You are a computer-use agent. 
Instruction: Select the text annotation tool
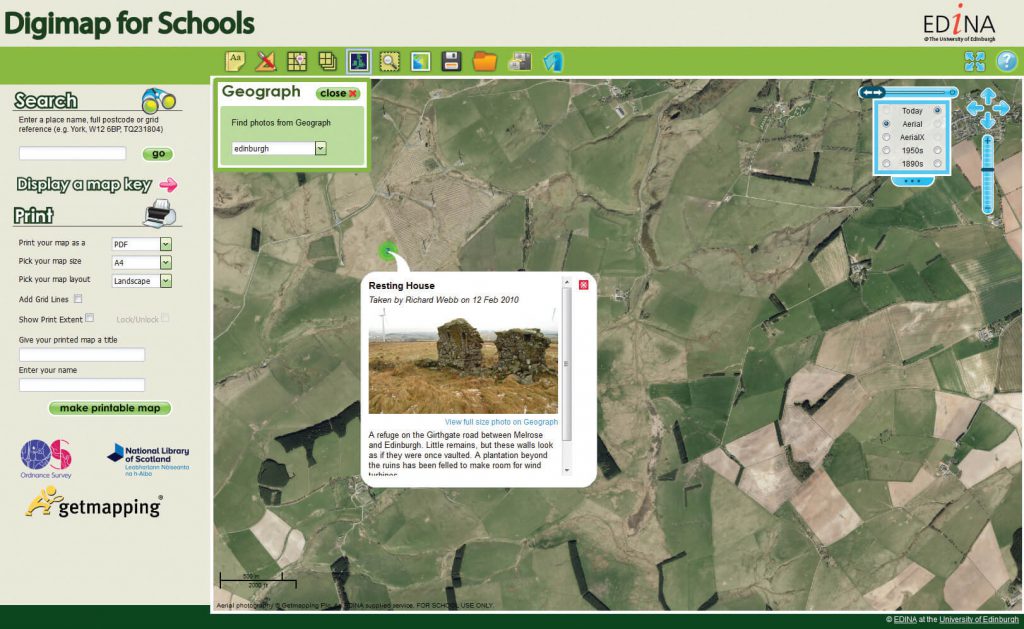click(234, 60)
